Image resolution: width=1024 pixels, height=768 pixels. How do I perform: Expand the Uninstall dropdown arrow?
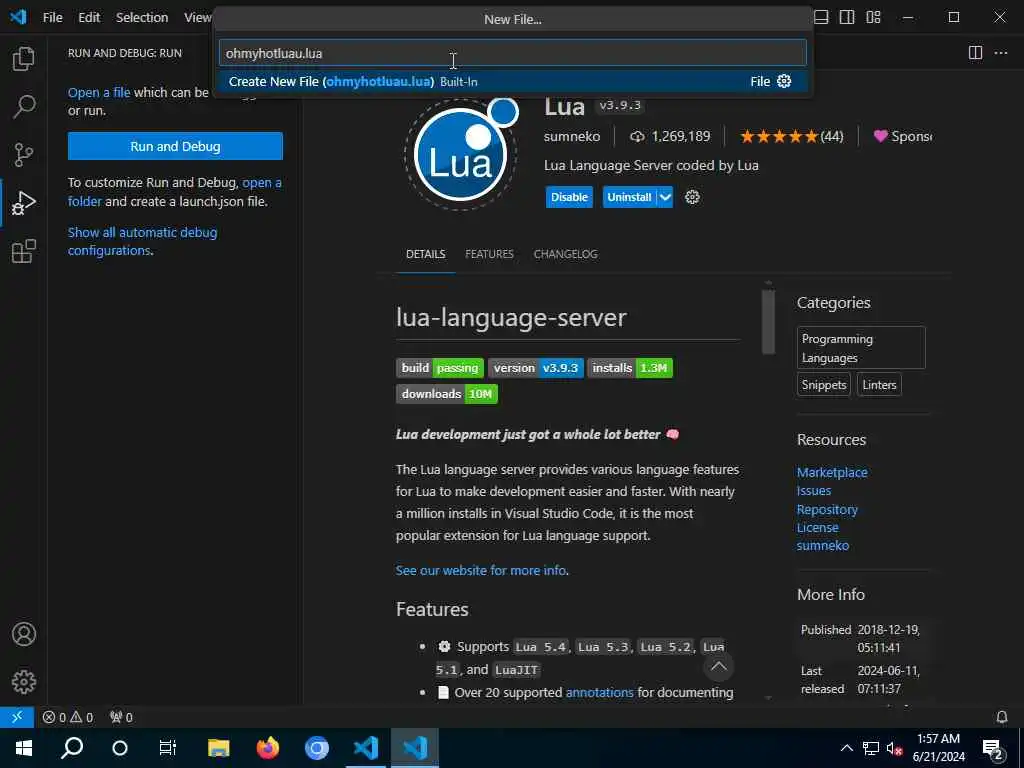tap(665, 197)
